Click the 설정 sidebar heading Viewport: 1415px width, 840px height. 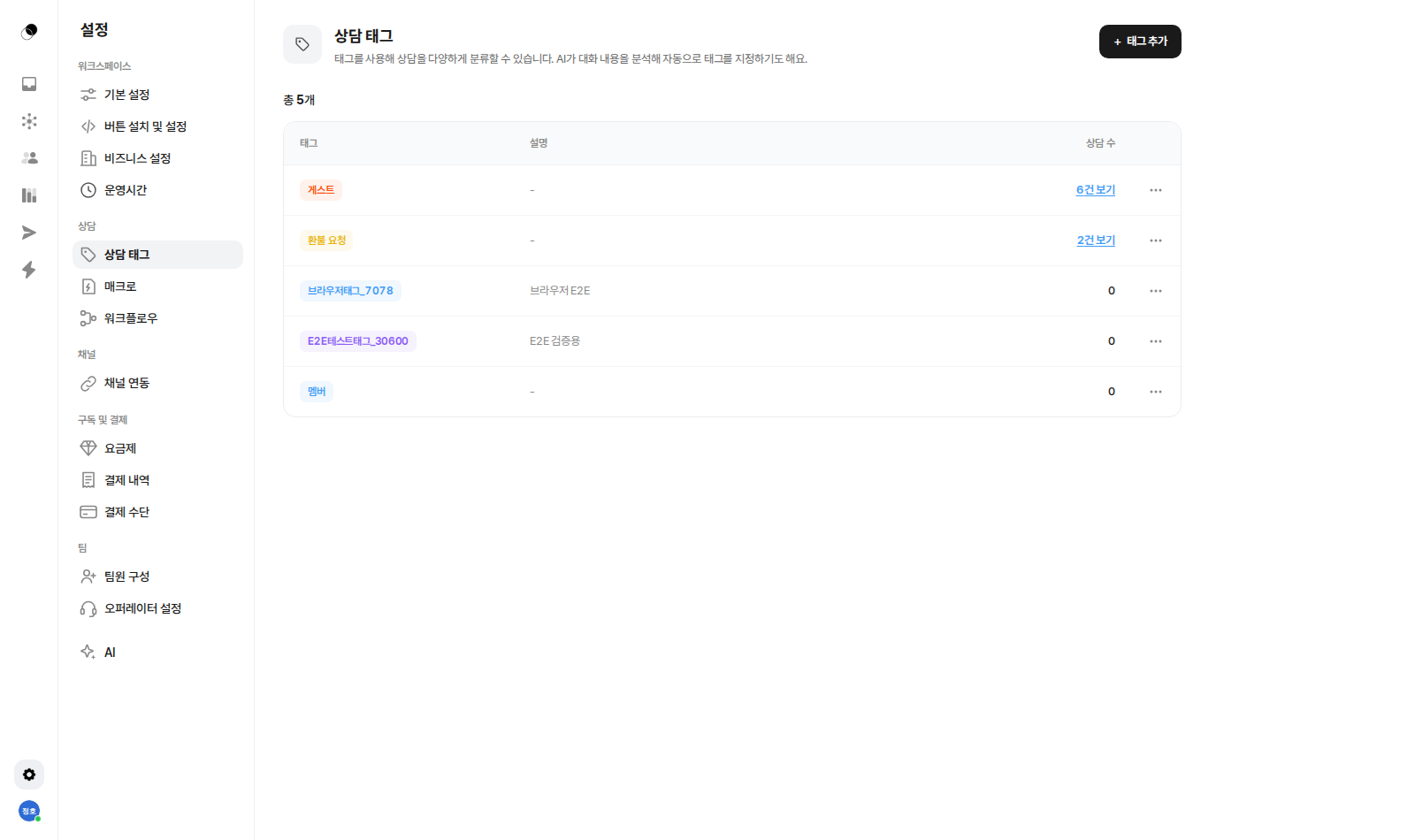point(95,30)
